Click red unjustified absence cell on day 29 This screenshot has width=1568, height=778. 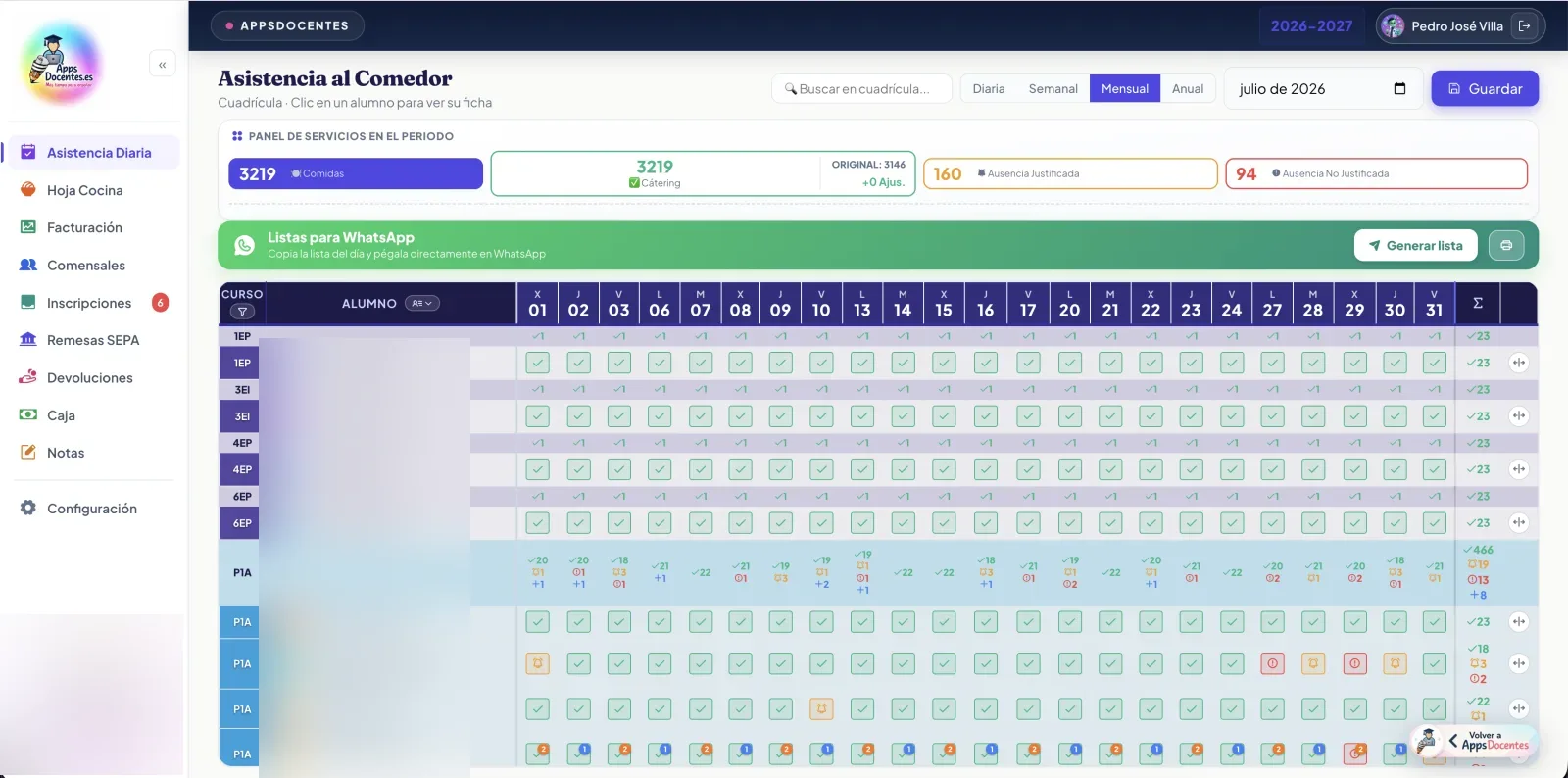coord(1354,663)
